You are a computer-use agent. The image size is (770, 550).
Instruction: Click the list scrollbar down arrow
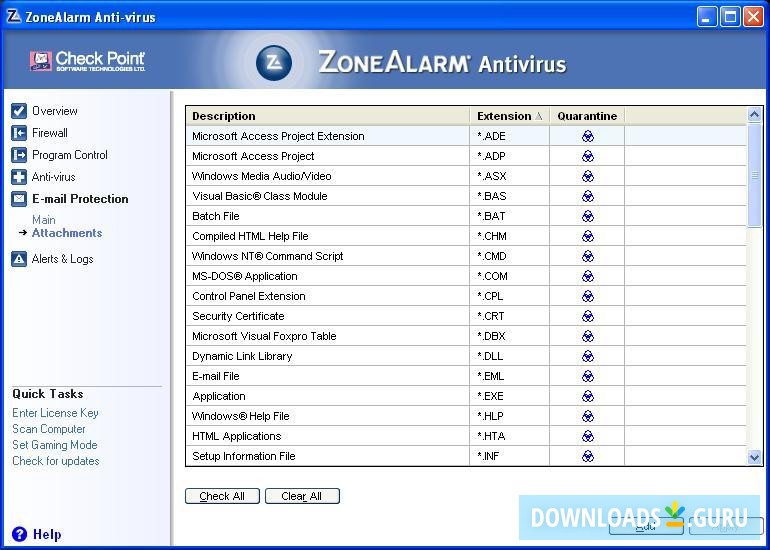[x=754, y=458]
